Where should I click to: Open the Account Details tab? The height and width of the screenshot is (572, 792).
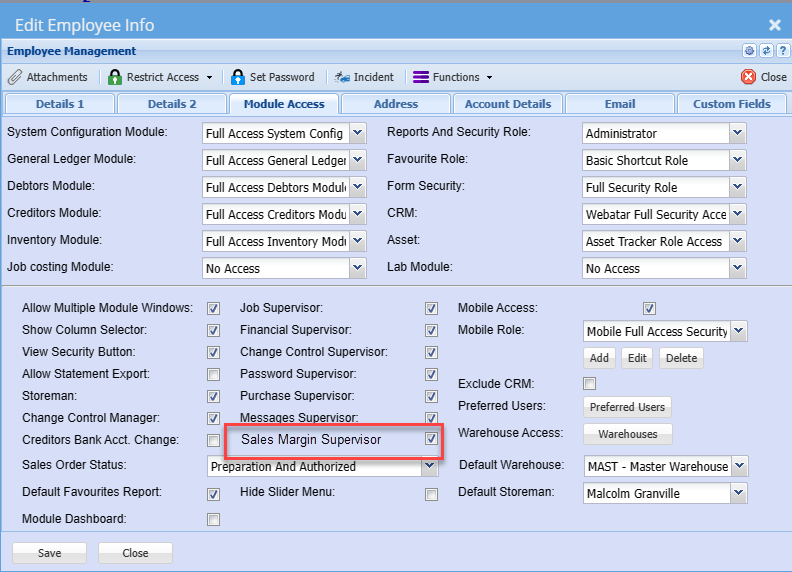(508, 104)
